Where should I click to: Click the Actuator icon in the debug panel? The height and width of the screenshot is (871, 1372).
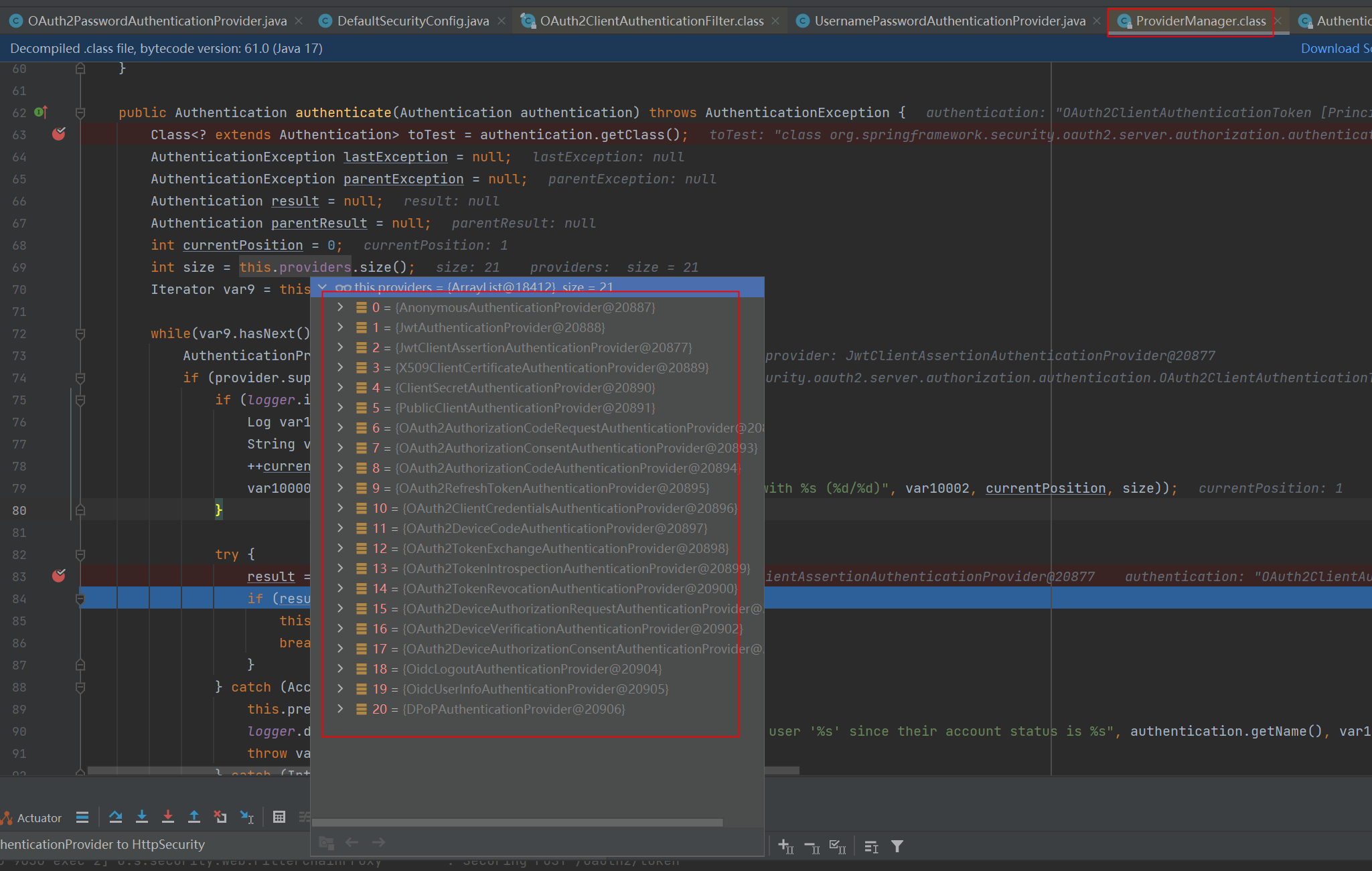pyautogui.click(x=7, y=817)
